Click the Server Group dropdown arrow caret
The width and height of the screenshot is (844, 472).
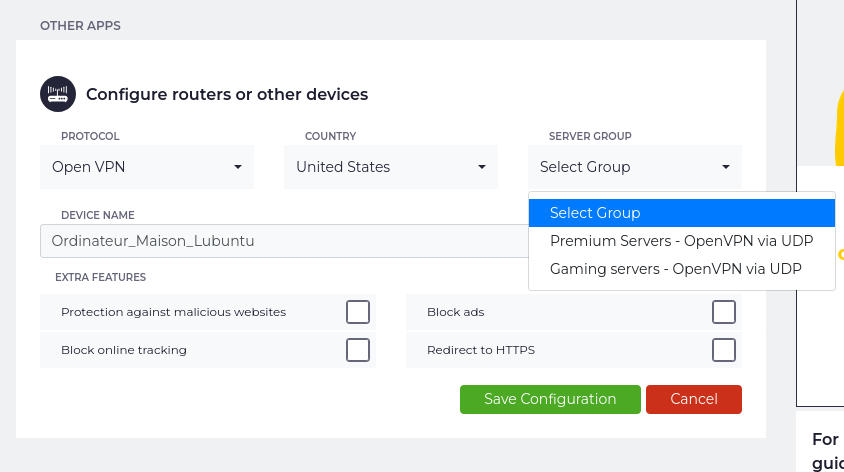[726, 167]
